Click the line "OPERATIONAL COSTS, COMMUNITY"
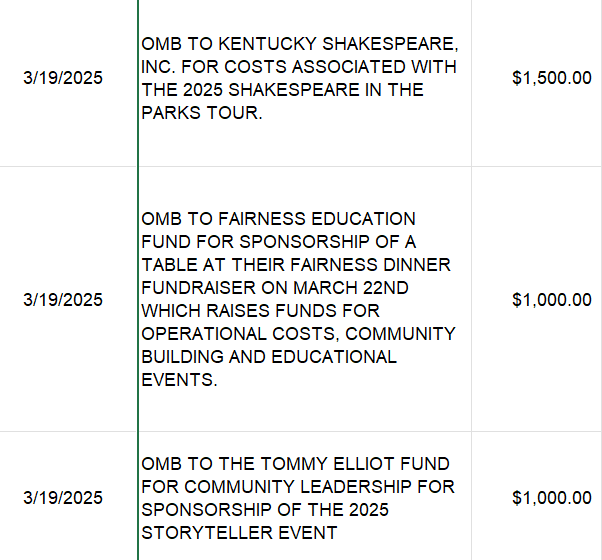Screen dimensions: 602x560 (x=298, y=333)
